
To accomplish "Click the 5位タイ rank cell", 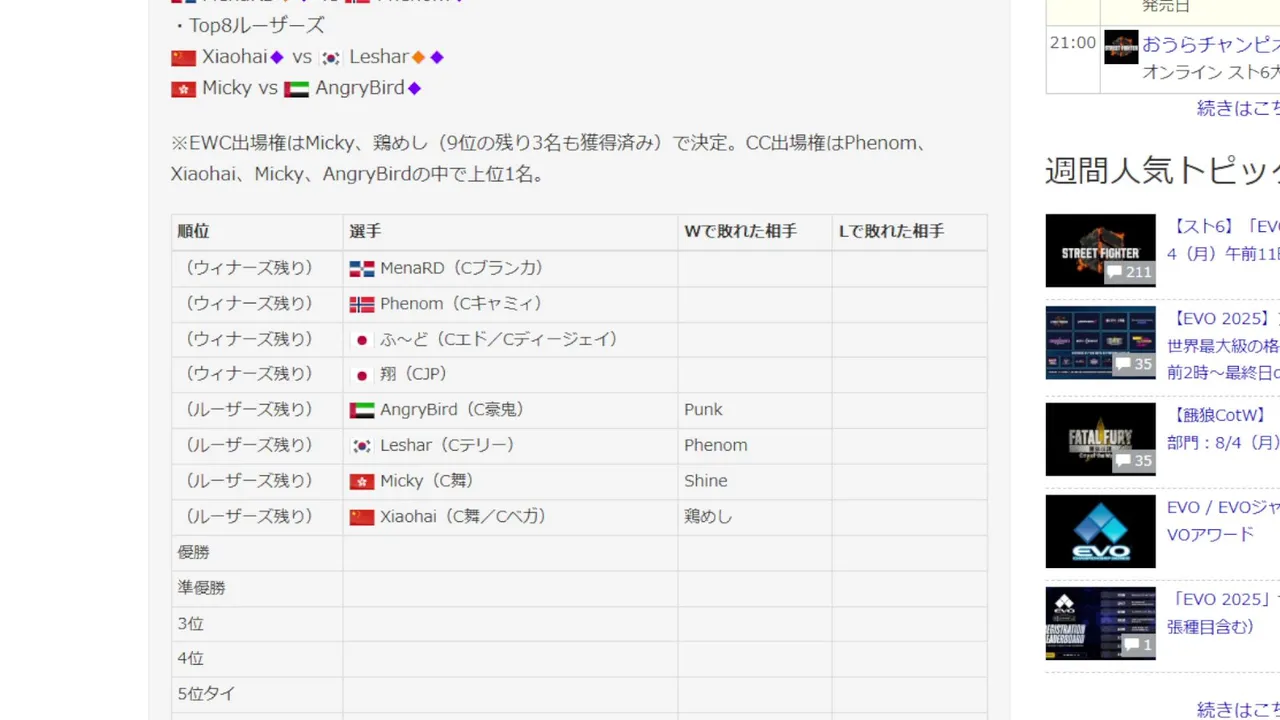I will (x=257, y=694).
